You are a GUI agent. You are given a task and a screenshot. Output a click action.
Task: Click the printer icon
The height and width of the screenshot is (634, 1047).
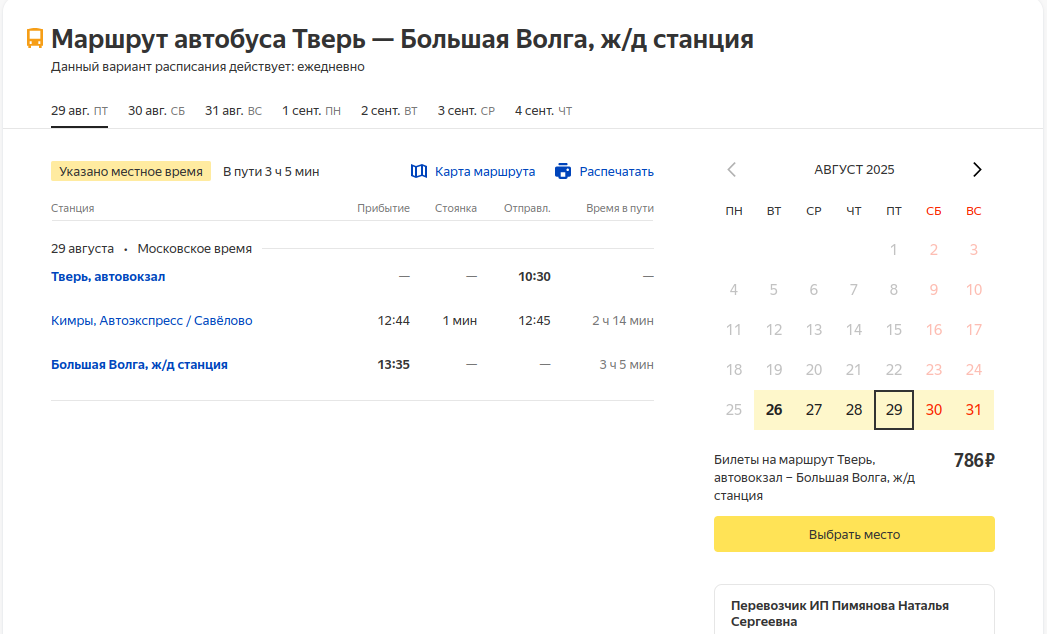pyautogui.click(x=563, y=172)
